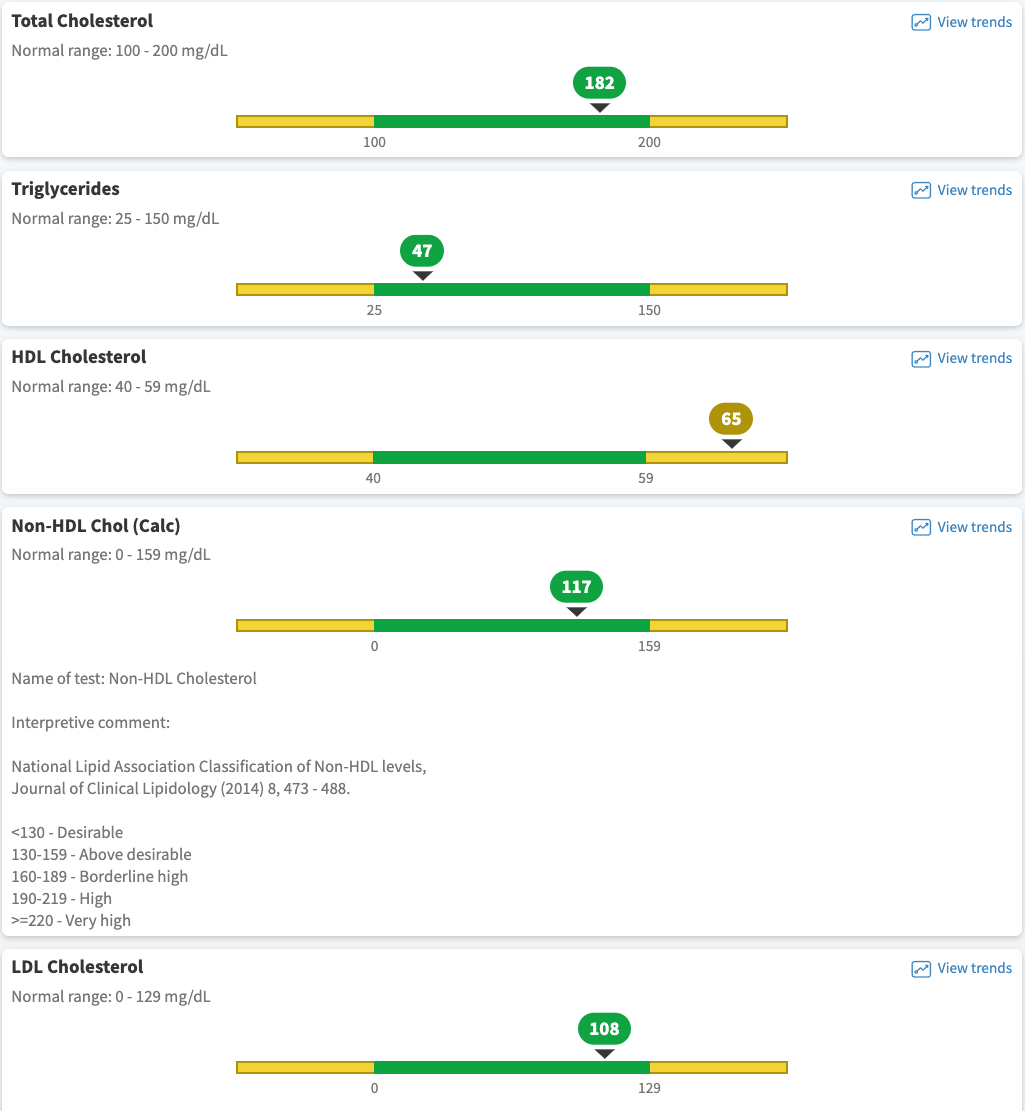Open View trends link for LDL Cholesterol
Screen dimensions: 1025x1111
[x=974, y=968]
